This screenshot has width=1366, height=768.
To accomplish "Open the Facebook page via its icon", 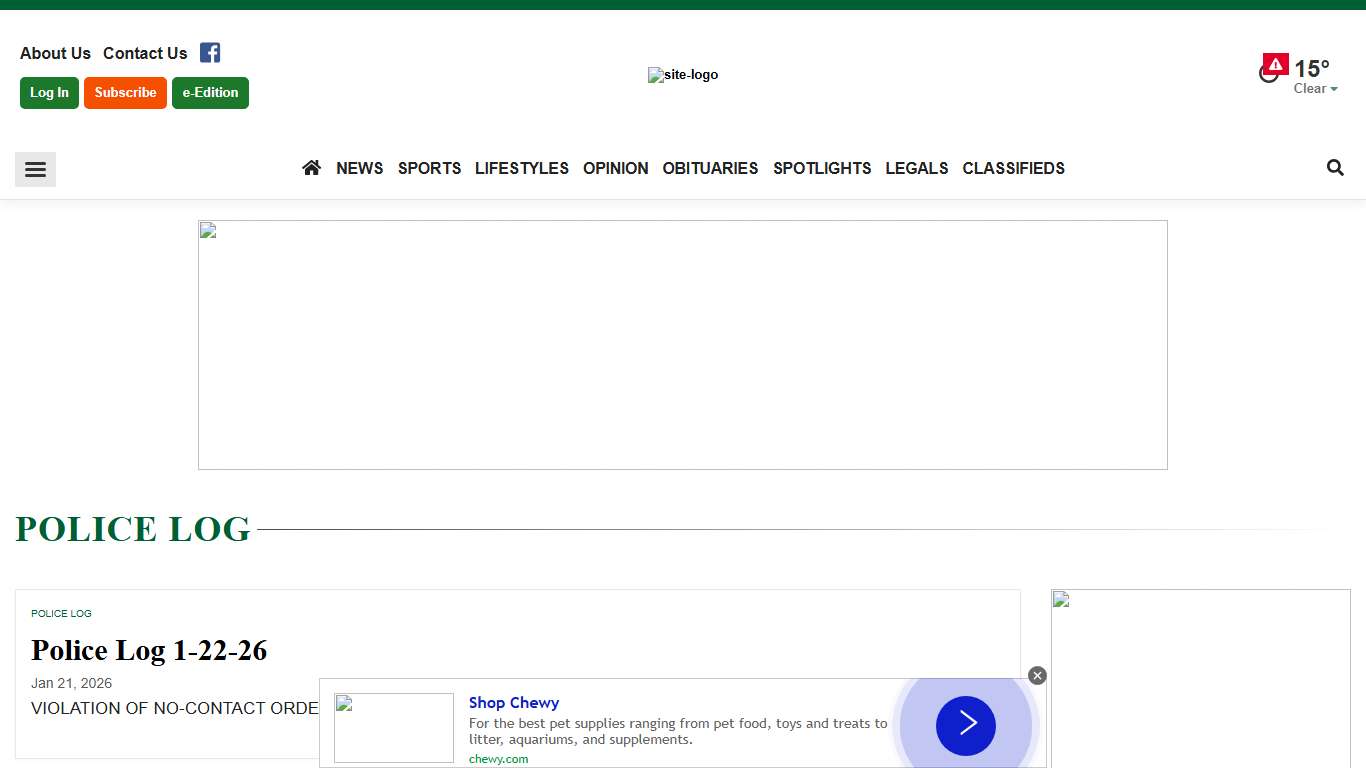I will click(209, 52).
